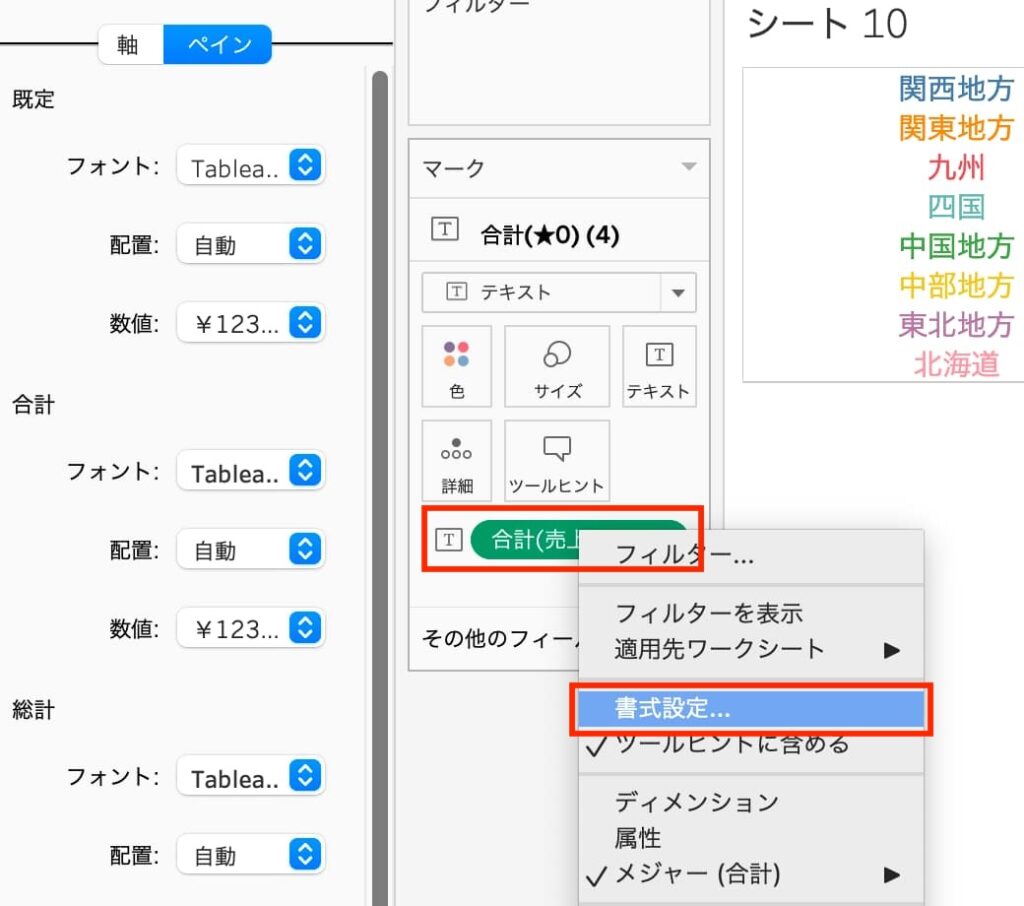Select the checked メジャー (合計) option

pos(698,875)
